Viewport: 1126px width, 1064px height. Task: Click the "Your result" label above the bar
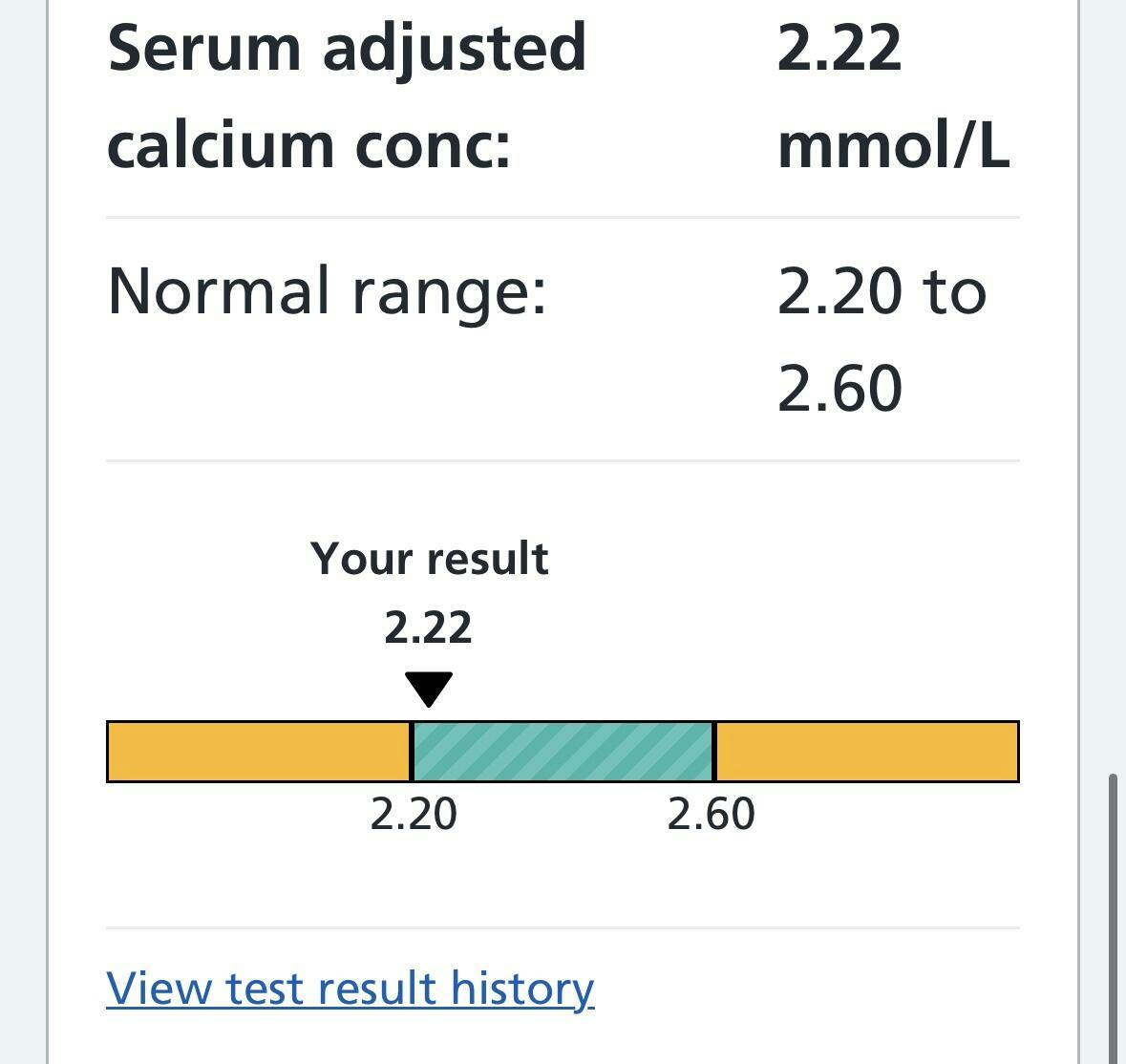coord(429,559)
